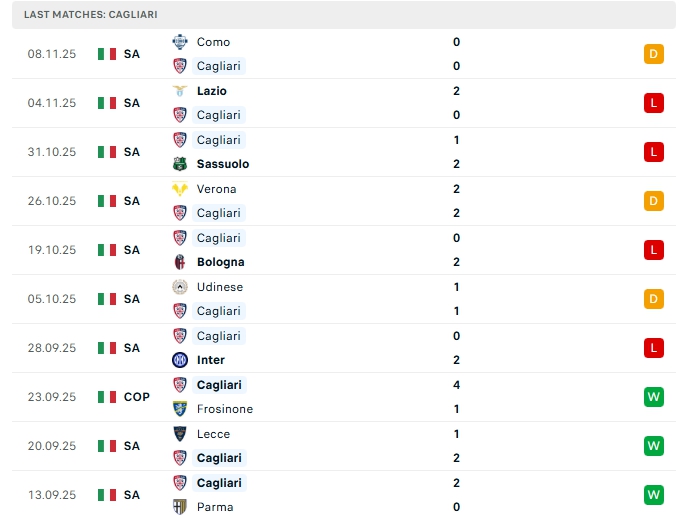Click the draw badge for the Como match

click(654, 54)
